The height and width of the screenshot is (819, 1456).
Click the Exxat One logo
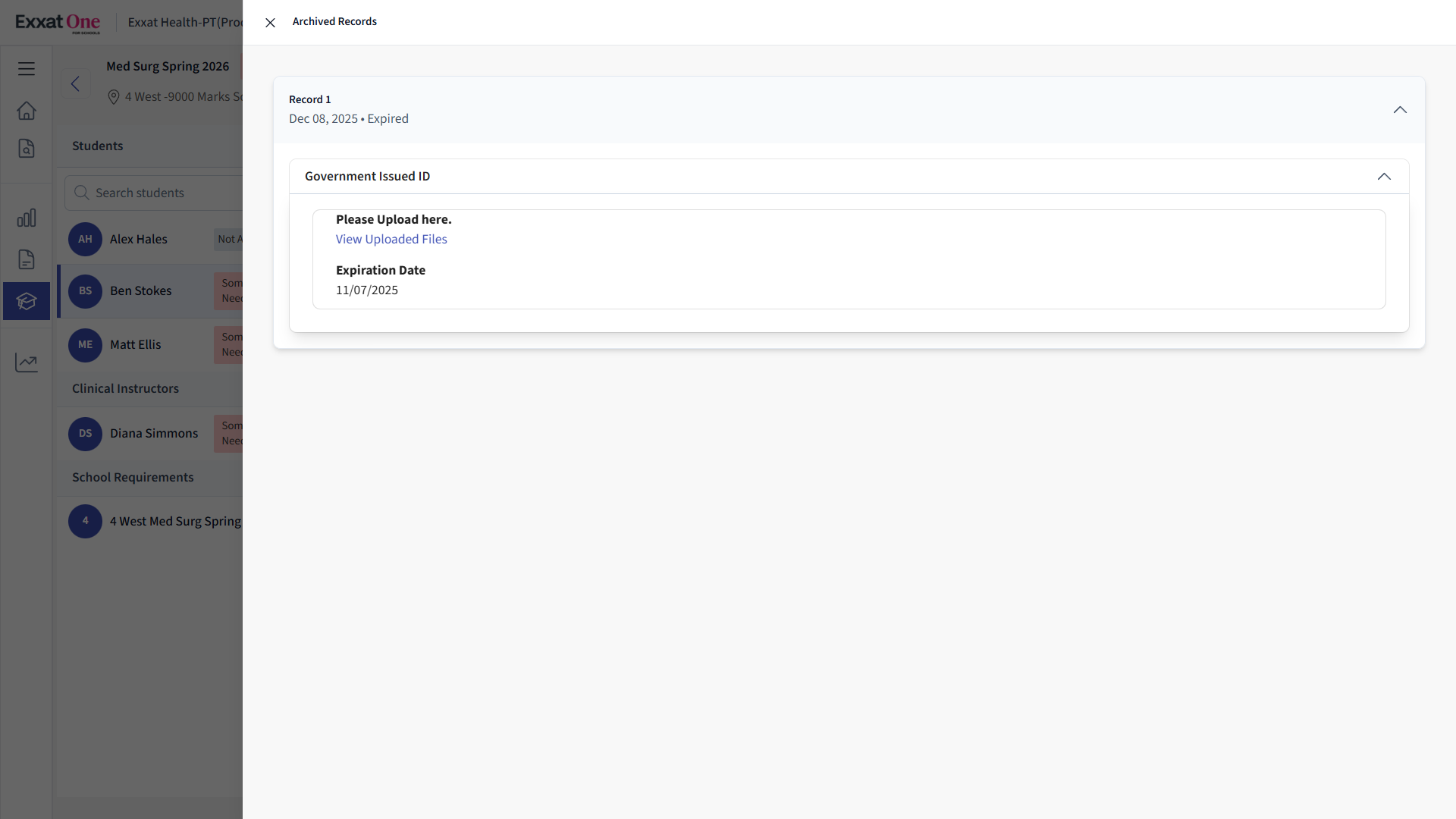[x=58, y=23]
